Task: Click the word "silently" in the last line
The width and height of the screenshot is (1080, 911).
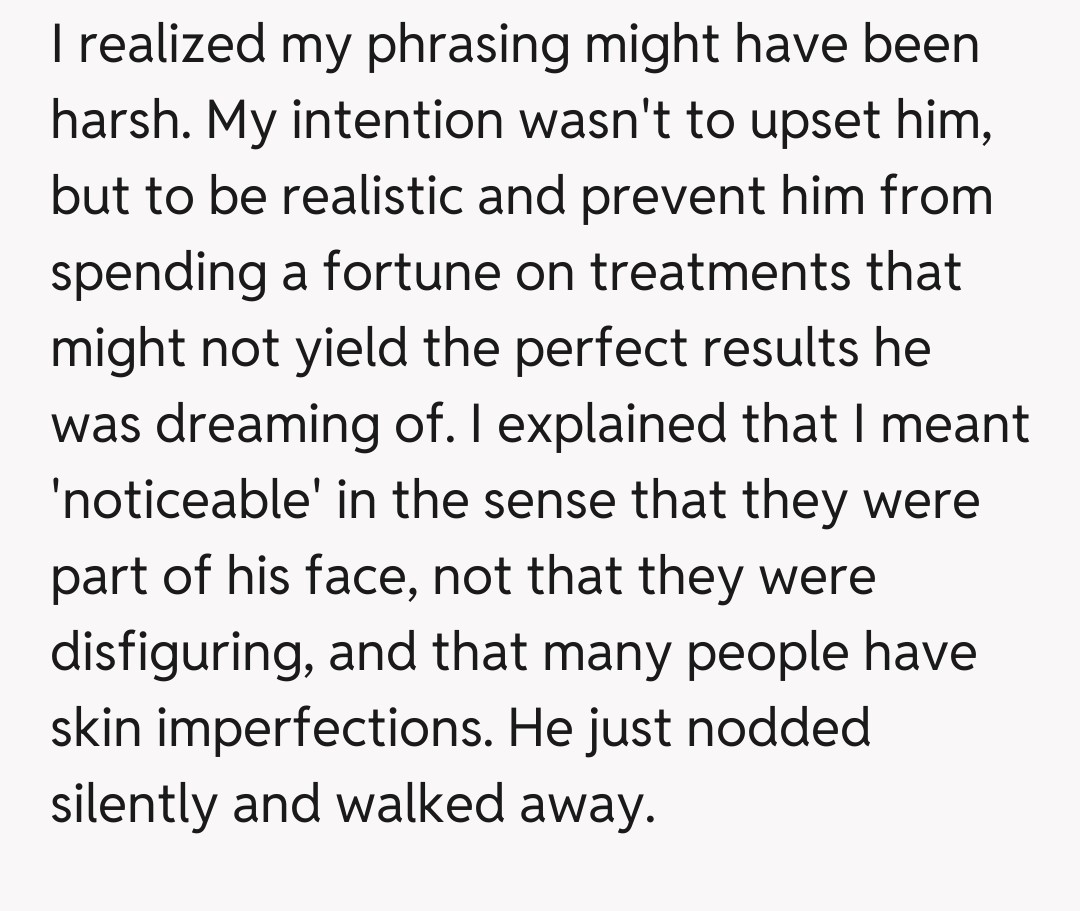Action: [x=132, y=804]
